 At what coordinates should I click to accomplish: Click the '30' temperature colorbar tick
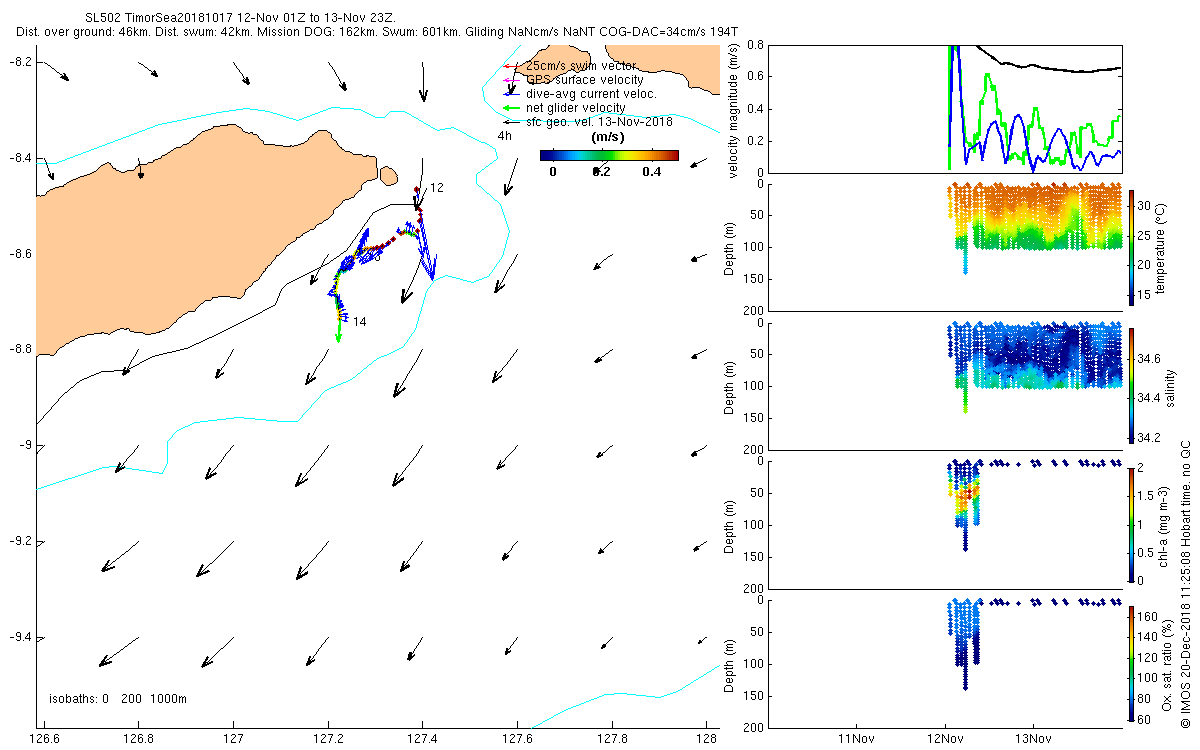coord(1145,204)
